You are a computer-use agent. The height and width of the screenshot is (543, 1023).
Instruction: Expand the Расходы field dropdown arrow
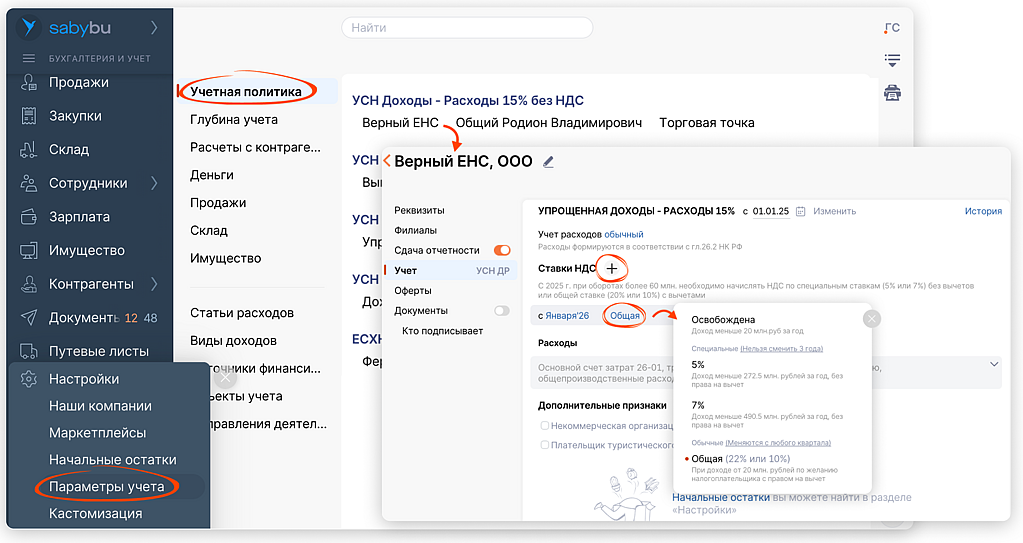[994, 365]
